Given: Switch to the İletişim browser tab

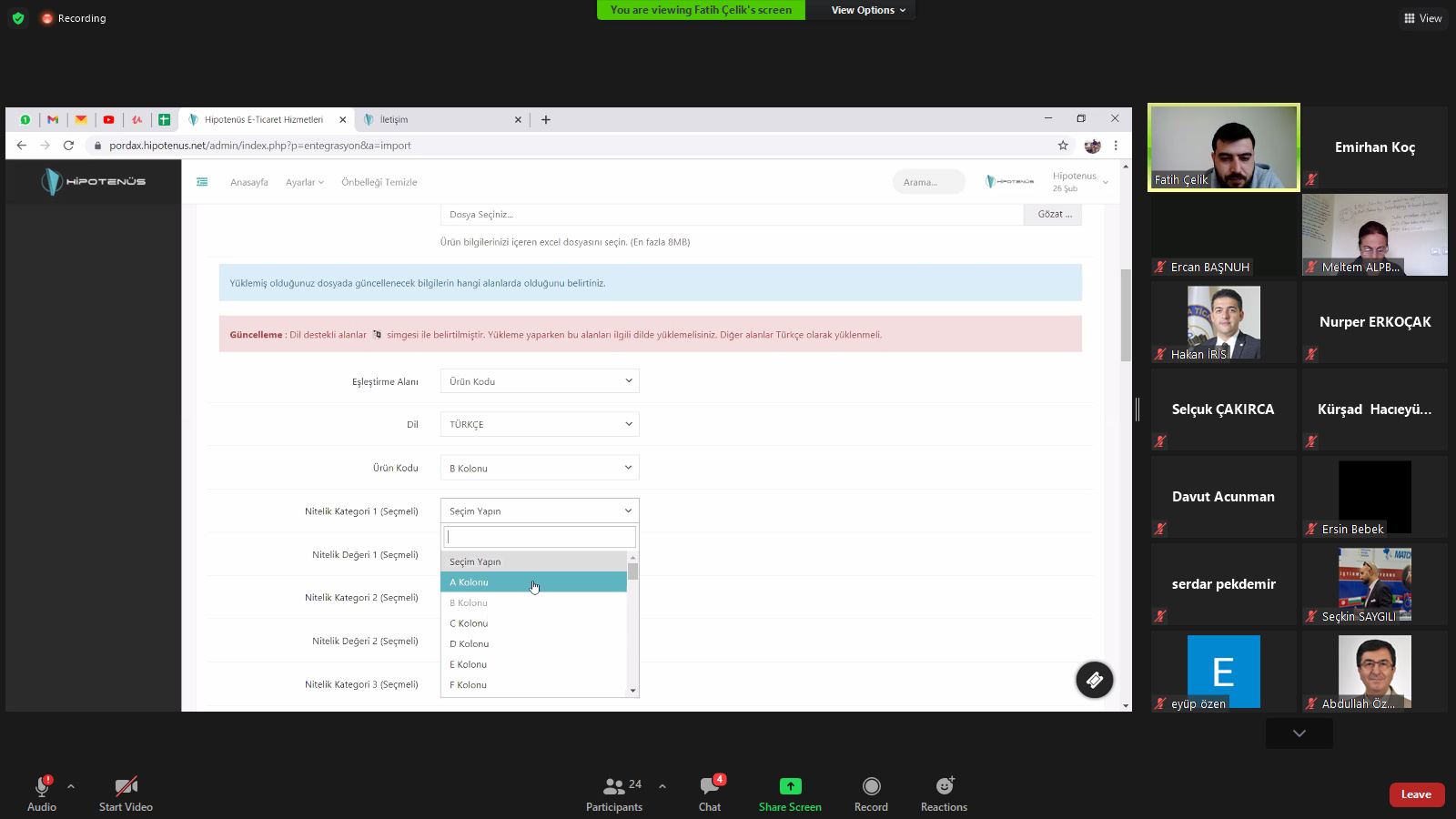Looking at the screenshot, I should click(437, 119).
